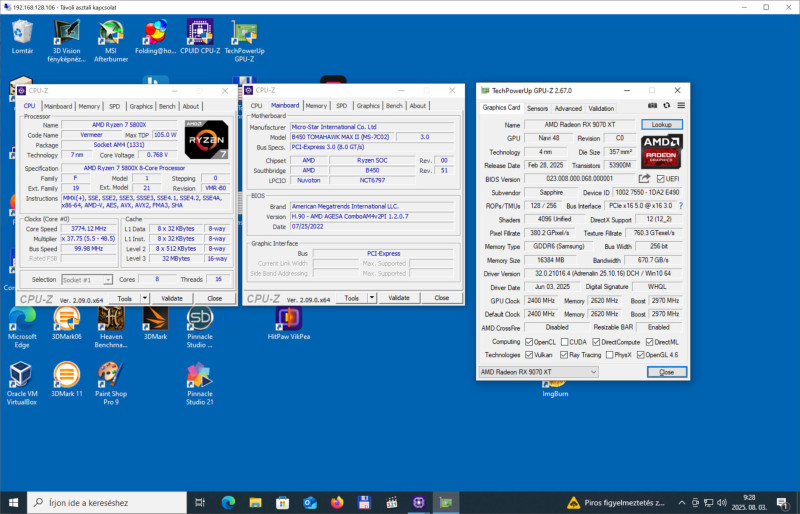Screen dimensions: 800x514
Task: Switch to Sensors tab in GPU-Z
Action: pos(537,108)
